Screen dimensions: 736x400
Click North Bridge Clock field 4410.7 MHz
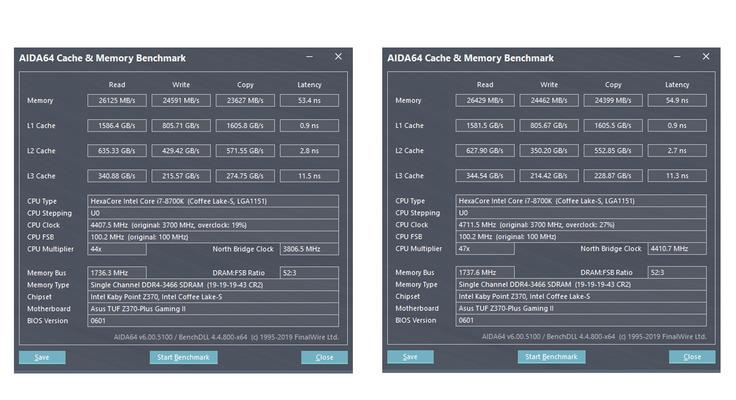677,248
